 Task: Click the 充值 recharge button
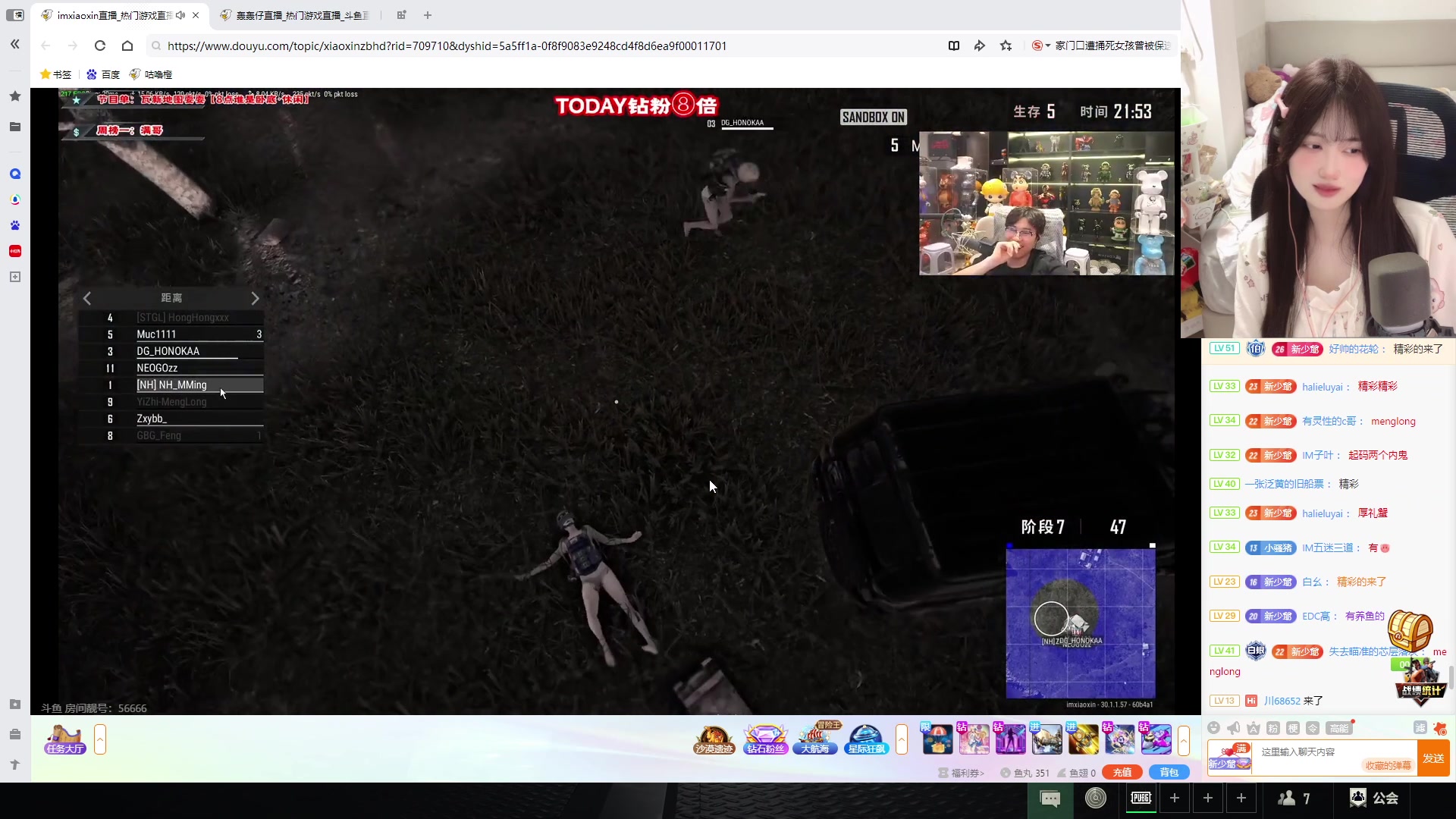click(1122, 773)
